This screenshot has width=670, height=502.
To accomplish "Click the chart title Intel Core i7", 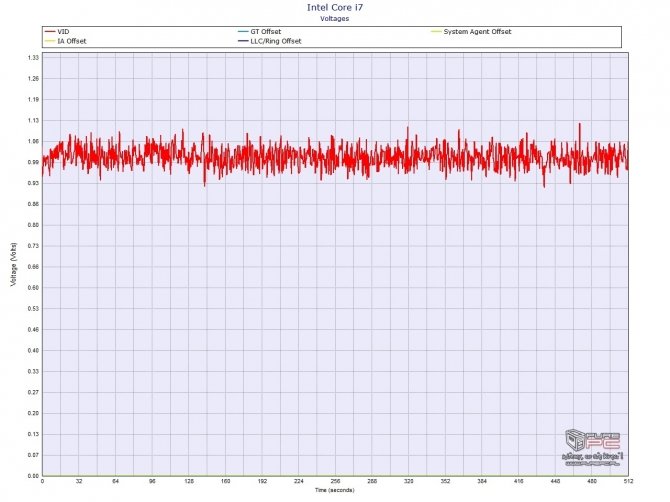I will (x=335, y=7).
